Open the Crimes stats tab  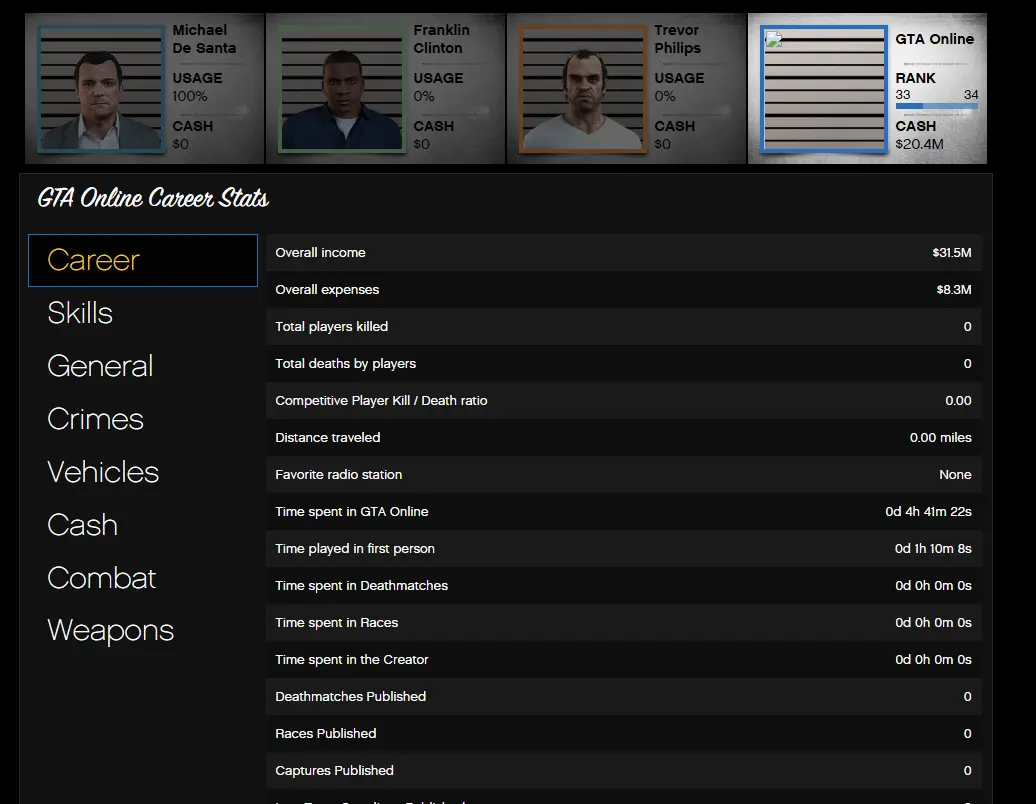[95, 419]
